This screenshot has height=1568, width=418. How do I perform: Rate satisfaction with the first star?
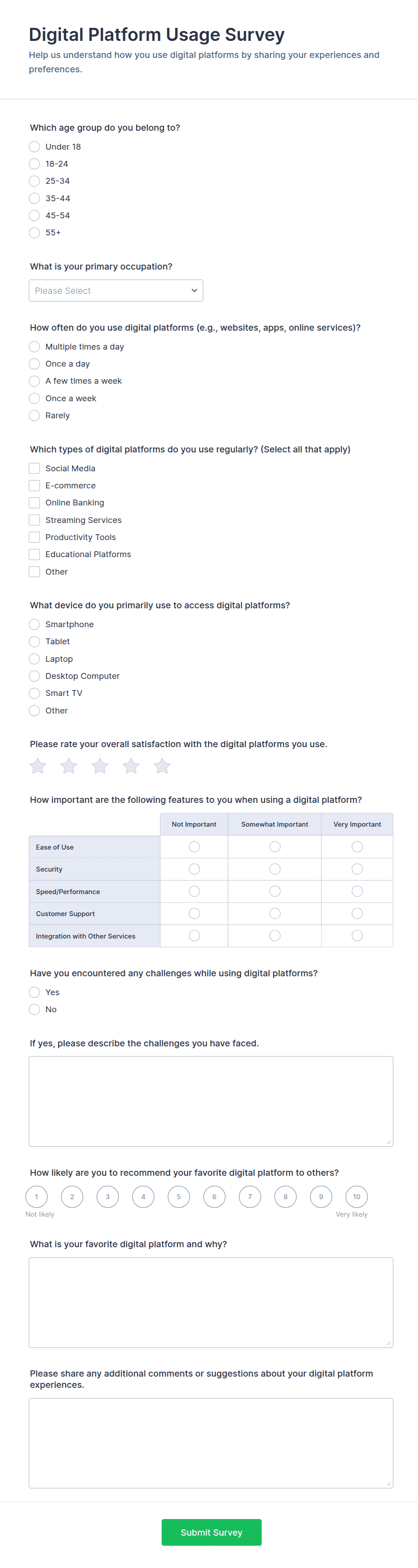point(38,766)
